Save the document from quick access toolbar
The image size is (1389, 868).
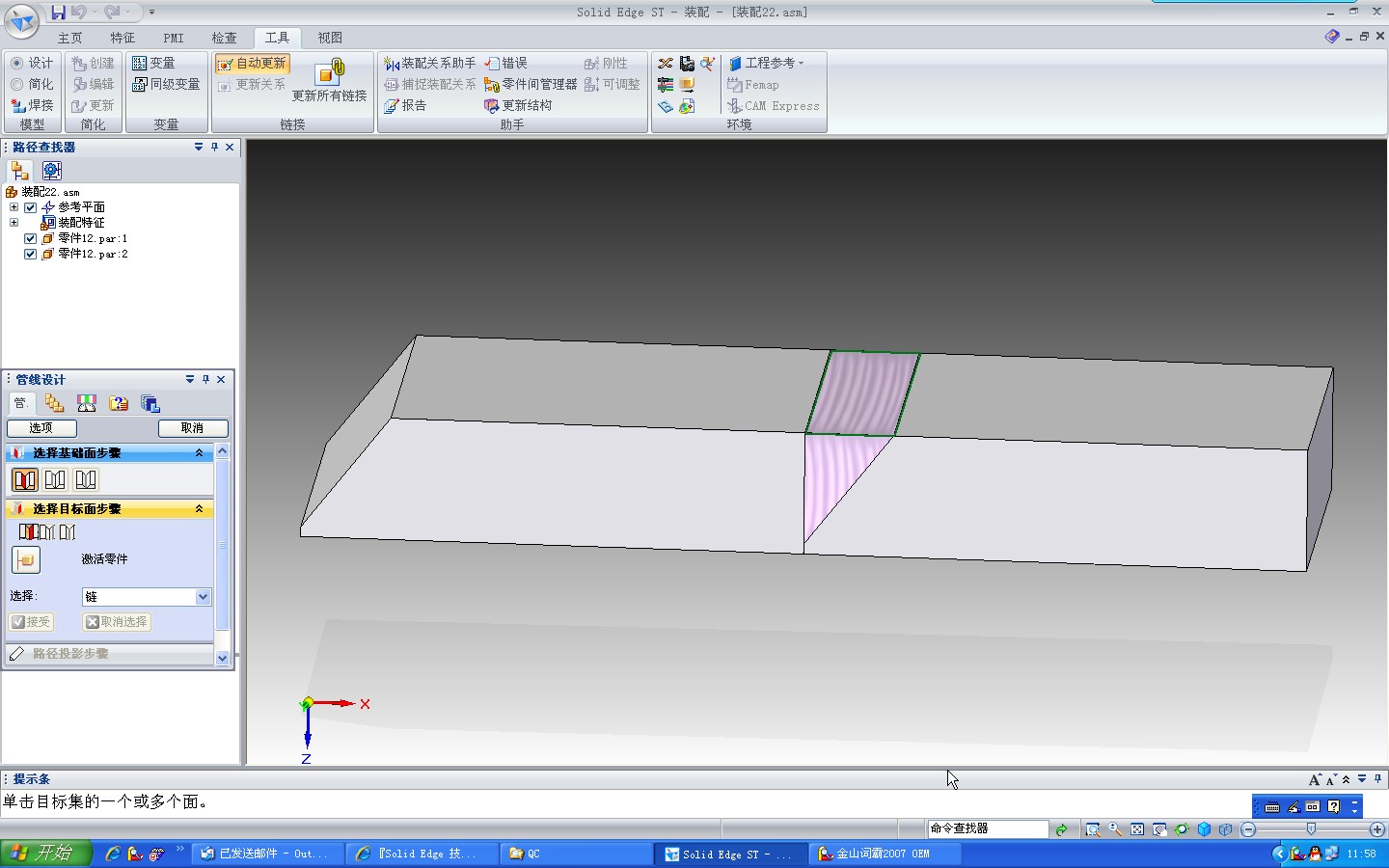[x=58, y=12]
